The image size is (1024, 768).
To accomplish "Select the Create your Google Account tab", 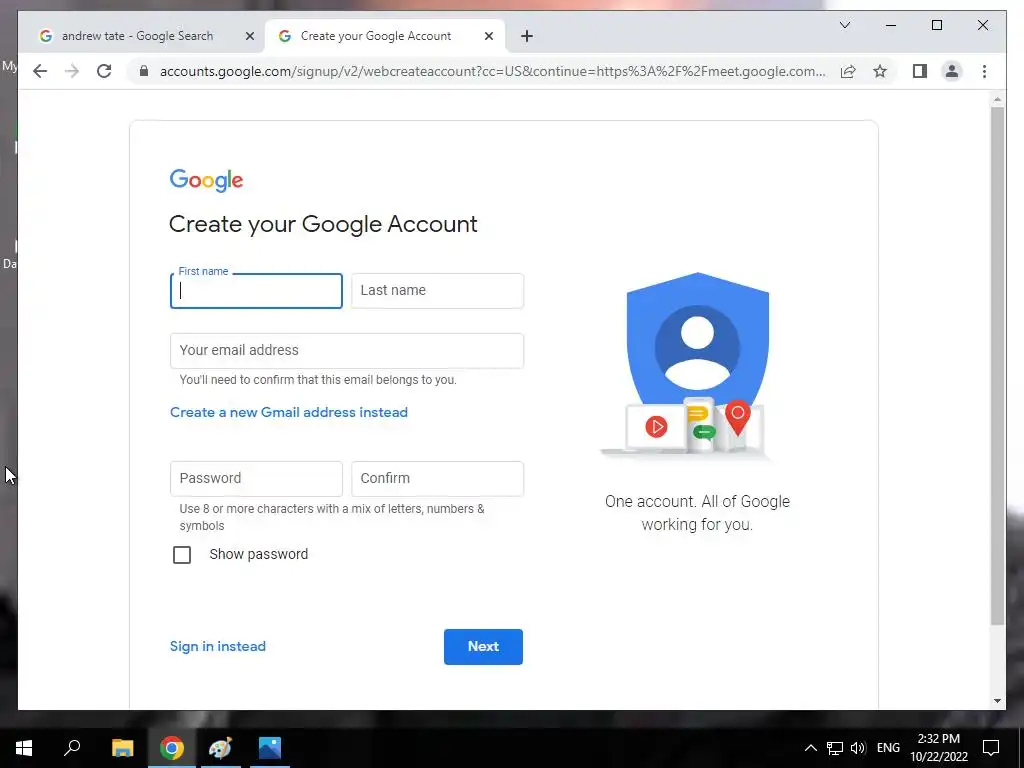I will (376, 37).
